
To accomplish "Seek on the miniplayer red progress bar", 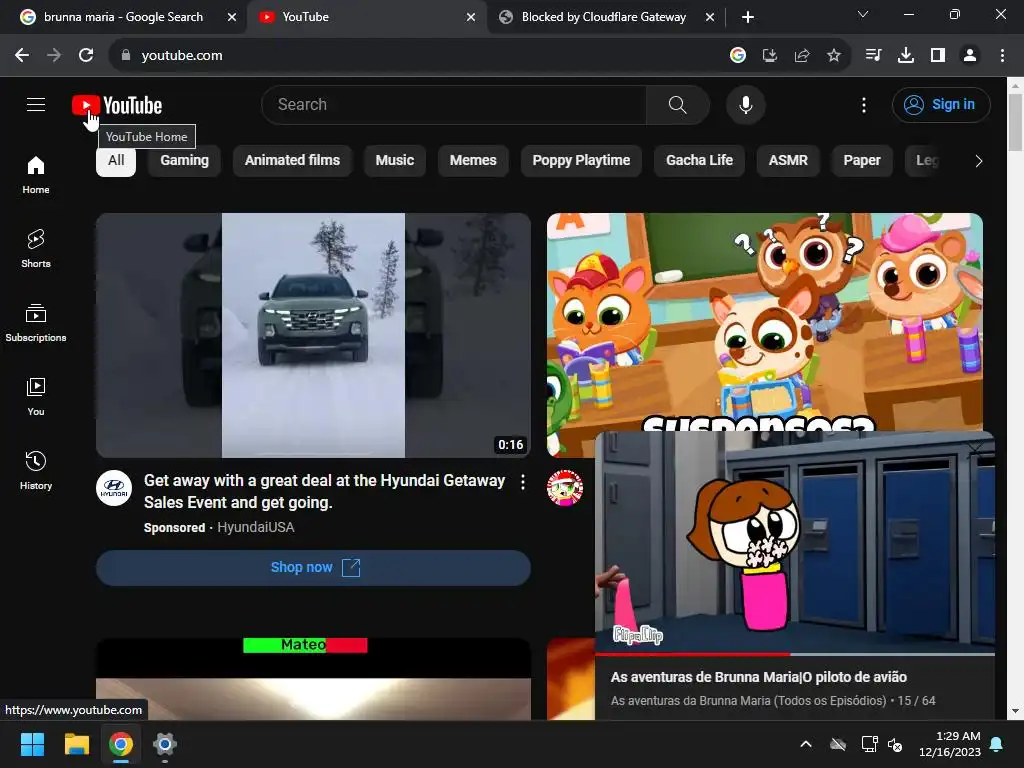I will point(795,653).
